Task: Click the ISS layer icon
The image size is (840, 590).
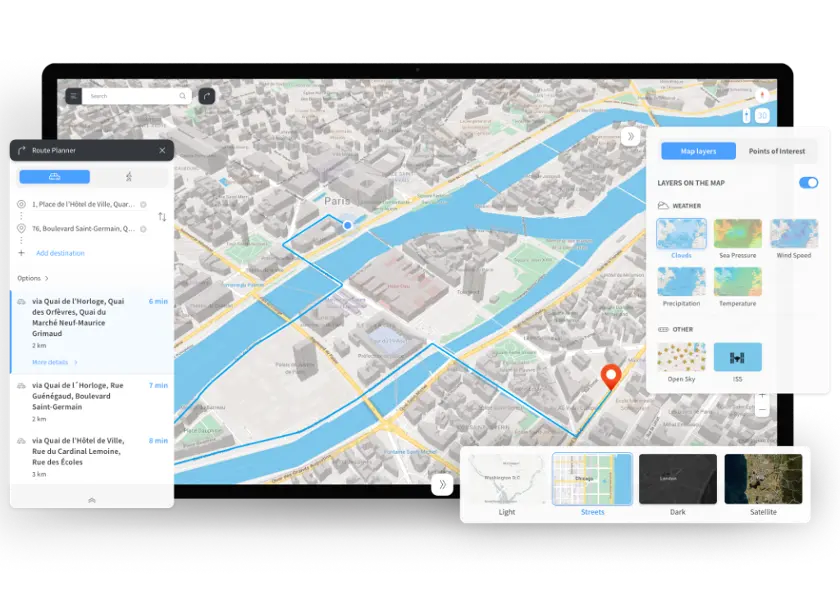Action: (x=737, y=356)
